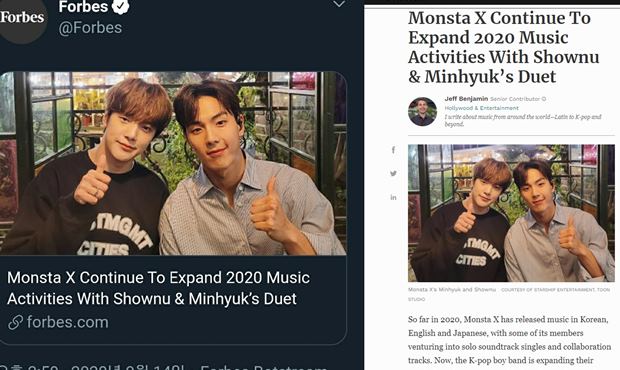Click the article hero photo of the duo
This screenshot has height=370, width=620.
511,213
